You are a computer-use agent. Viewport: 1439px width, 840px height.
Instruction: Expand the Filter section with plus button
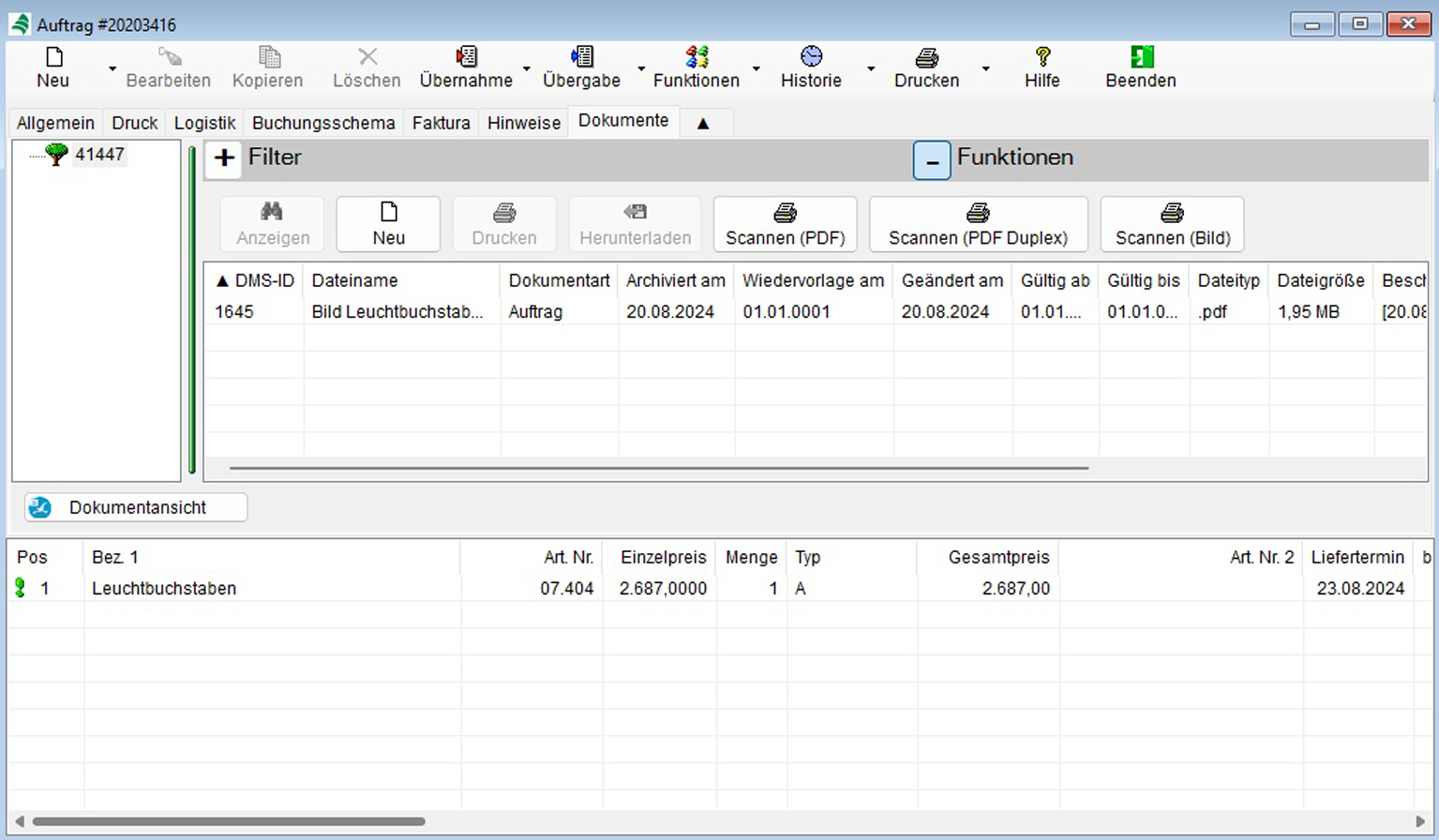click(224, 158)
